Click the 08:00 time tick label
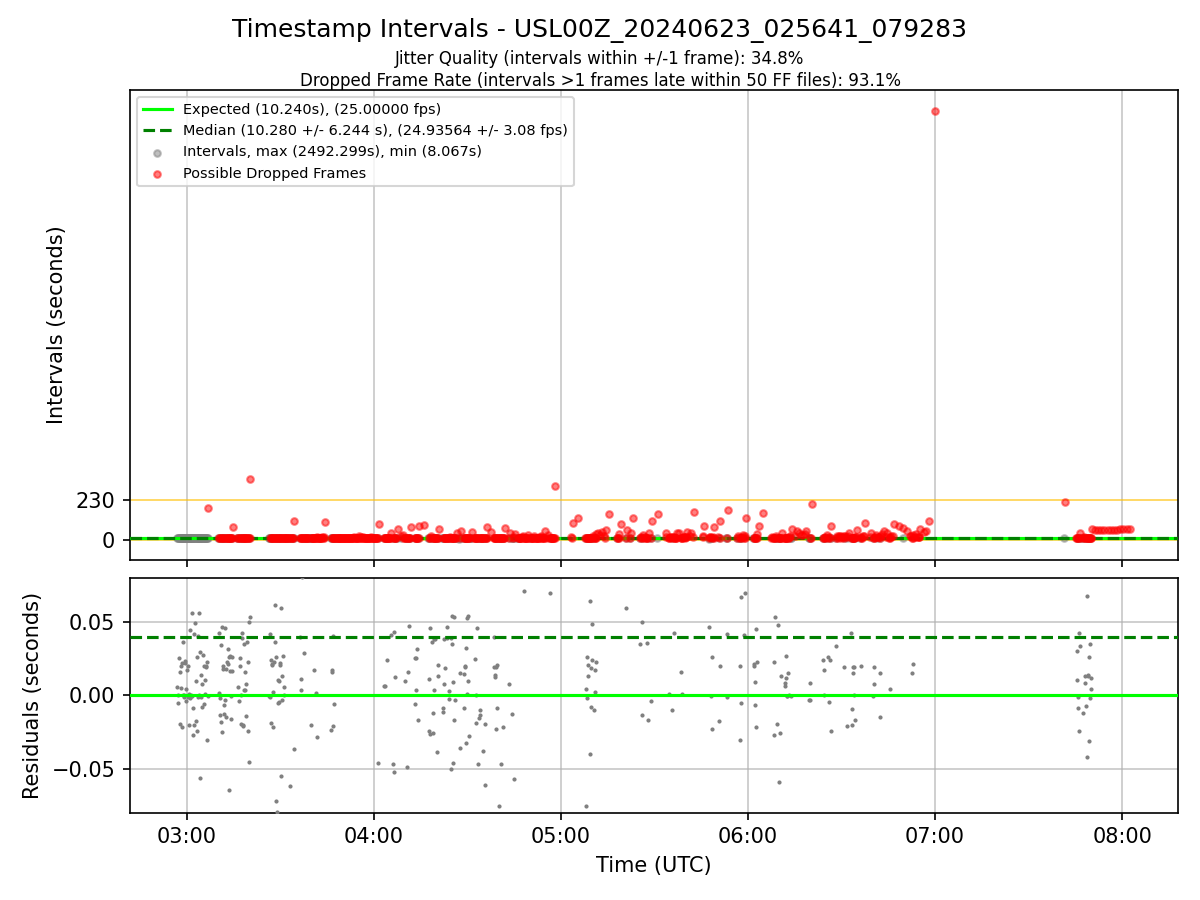Screen dimensions: 1200x900 pos(1122,835)
